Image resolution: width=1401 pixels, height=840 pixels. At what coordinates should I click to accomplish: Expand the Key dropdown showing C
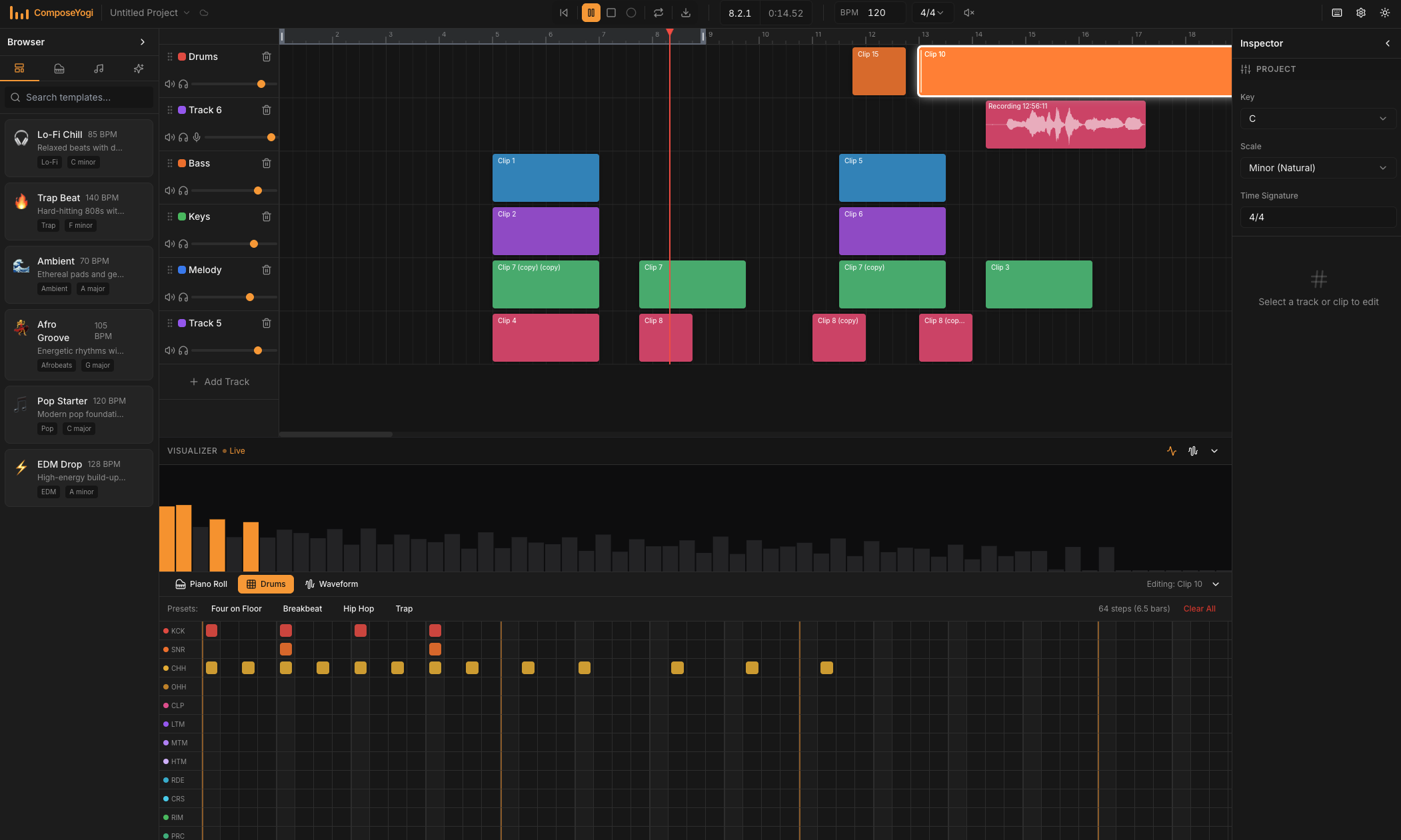pyautogui.click(x=1317, y=119)
